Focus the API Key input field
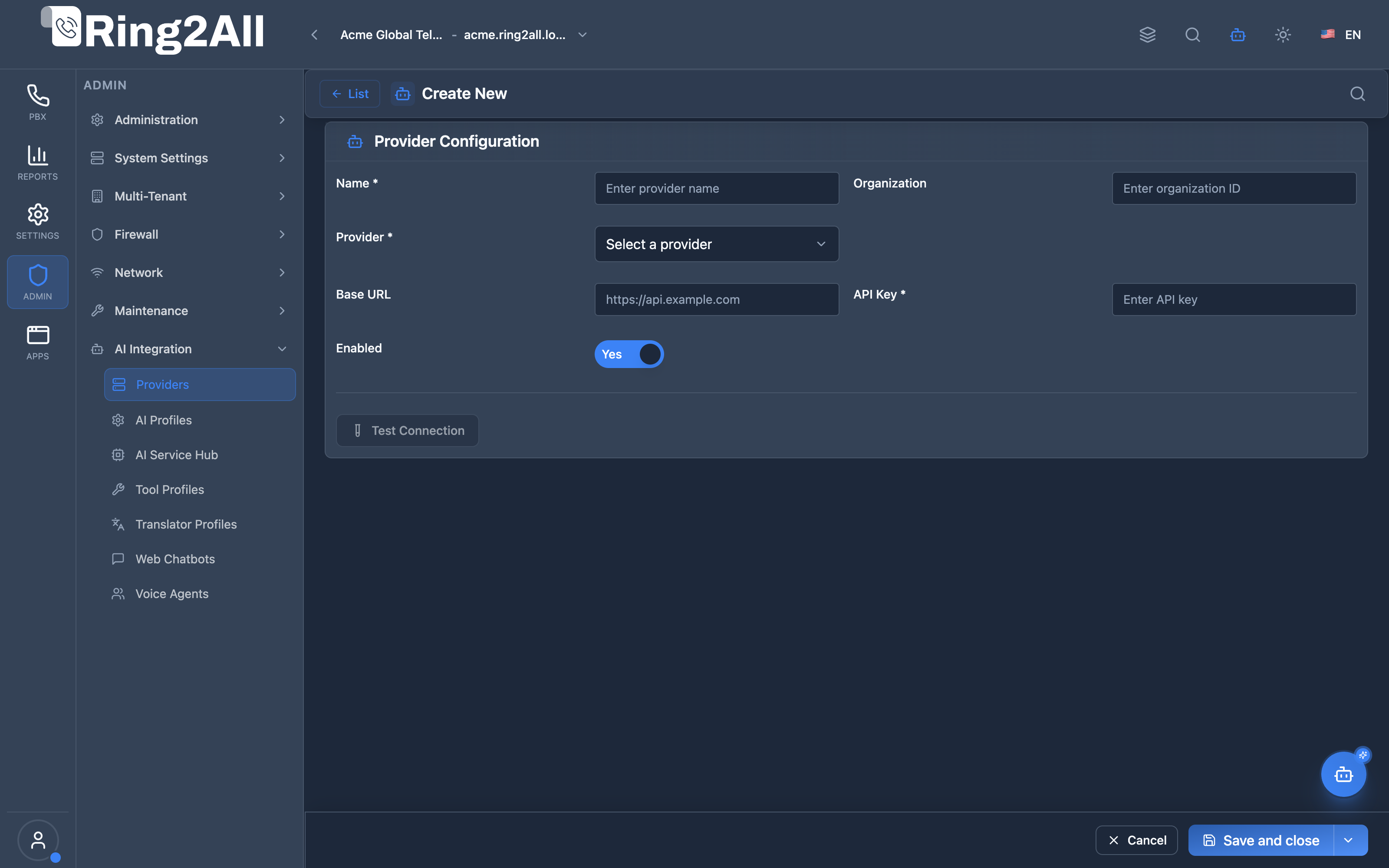 click(1234, 299)
